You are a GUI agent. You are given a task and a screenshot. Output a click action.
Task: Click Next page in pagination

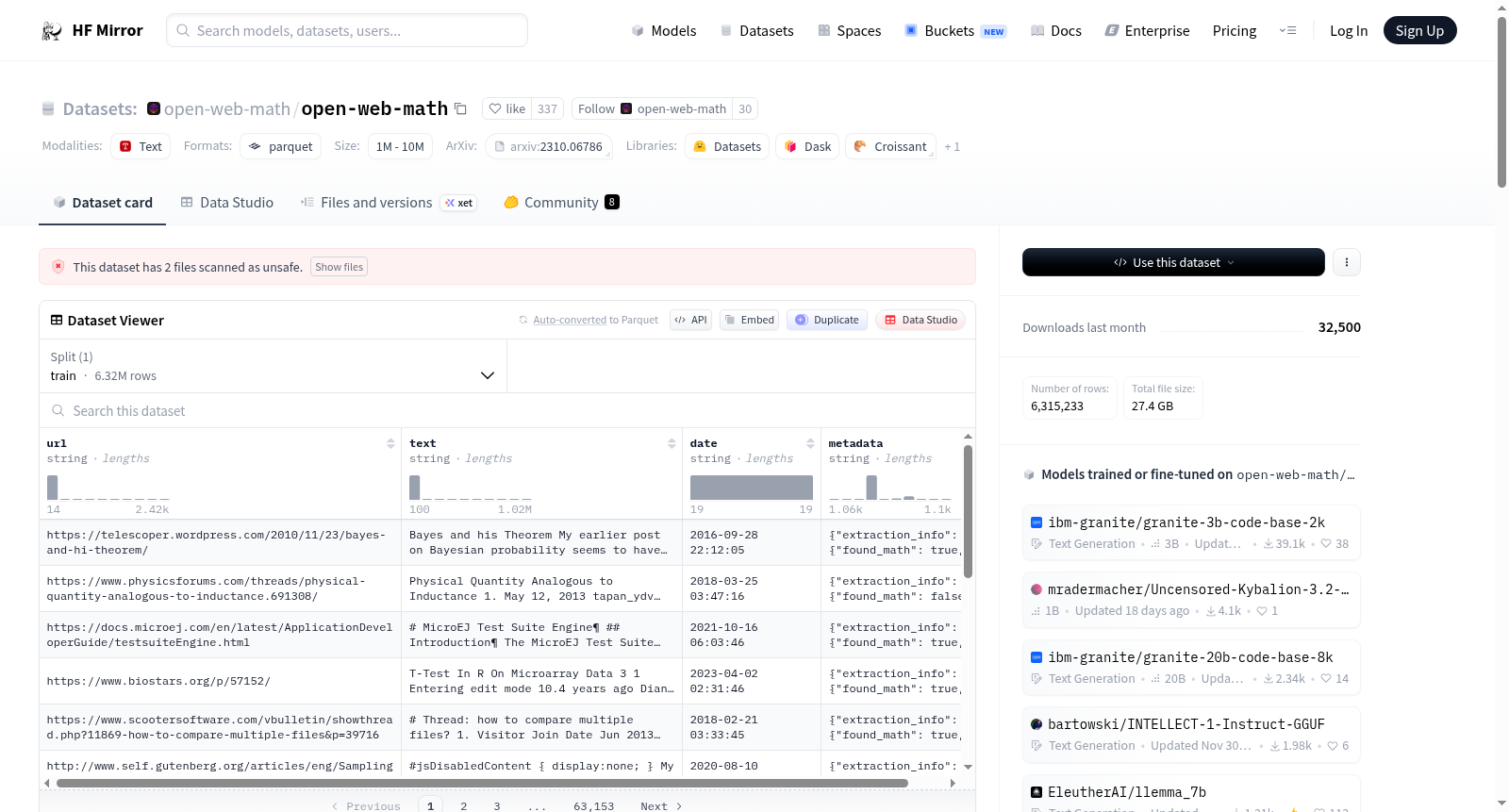[x=661, y=806]
